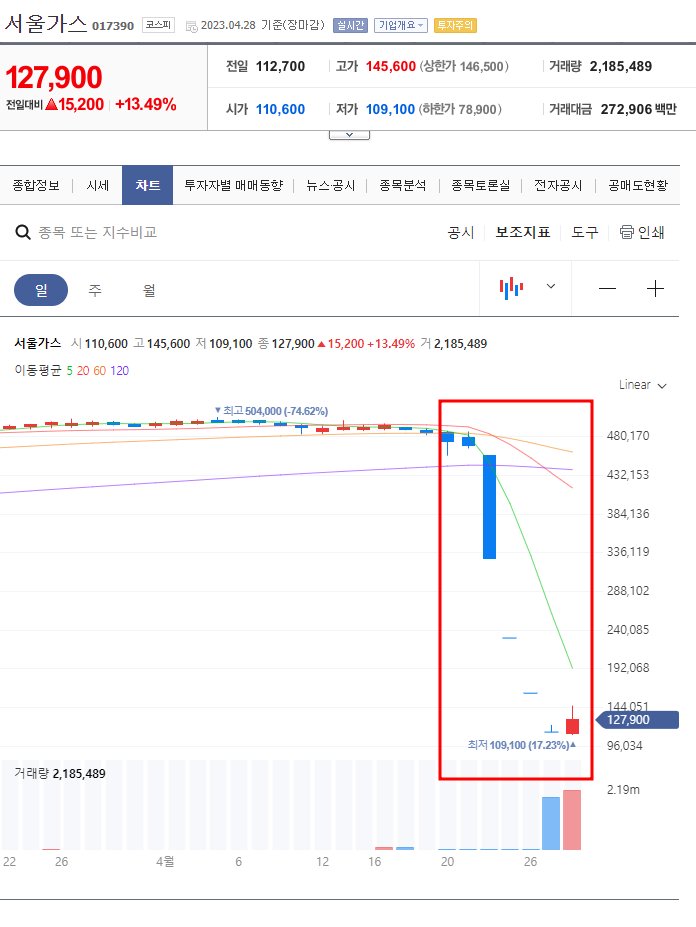Expand the quote summary down arrow
696x927 pixels.
click(x=349, y=135)
